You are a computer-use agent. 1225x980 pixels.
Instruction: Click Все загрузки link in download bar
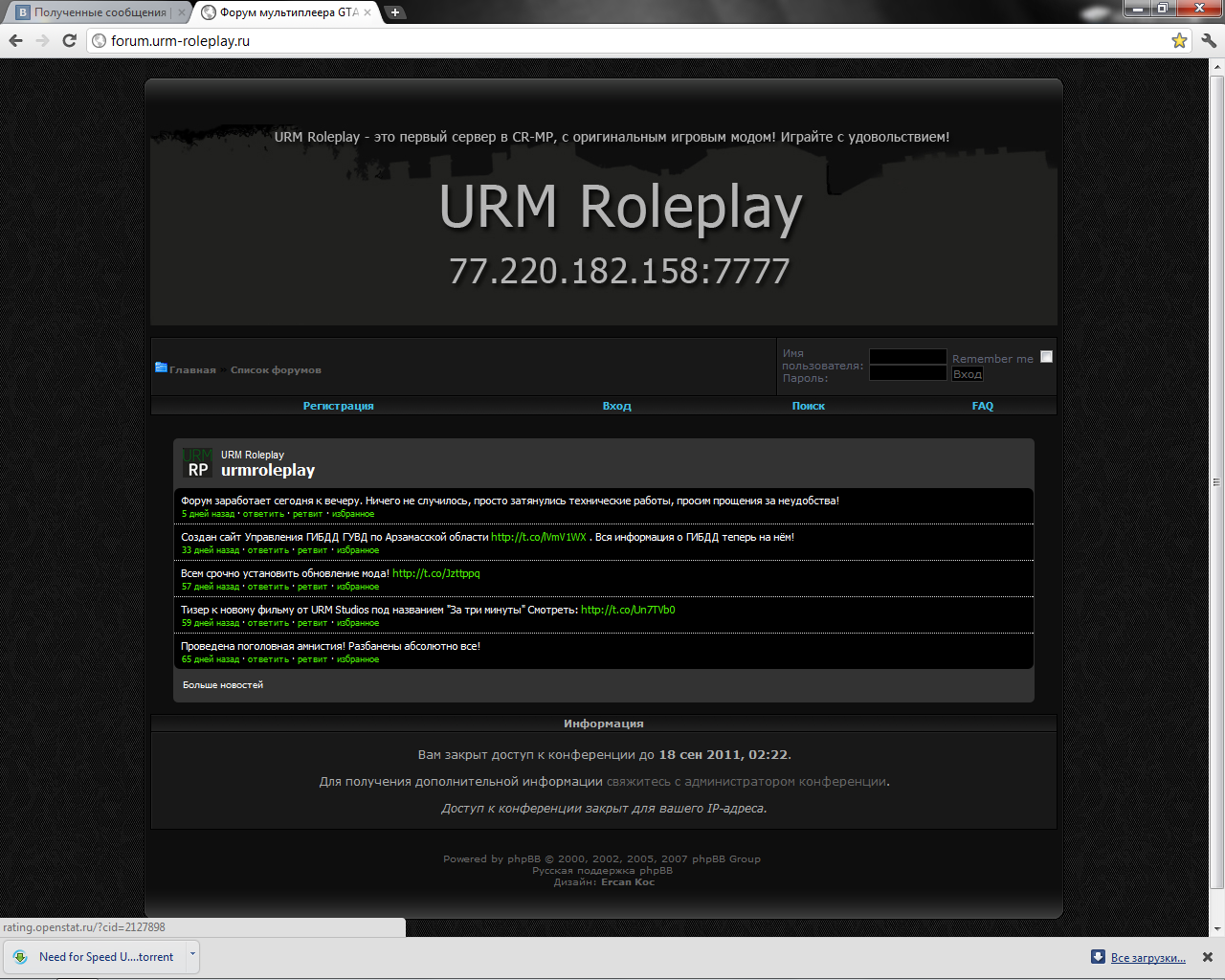1147,958
